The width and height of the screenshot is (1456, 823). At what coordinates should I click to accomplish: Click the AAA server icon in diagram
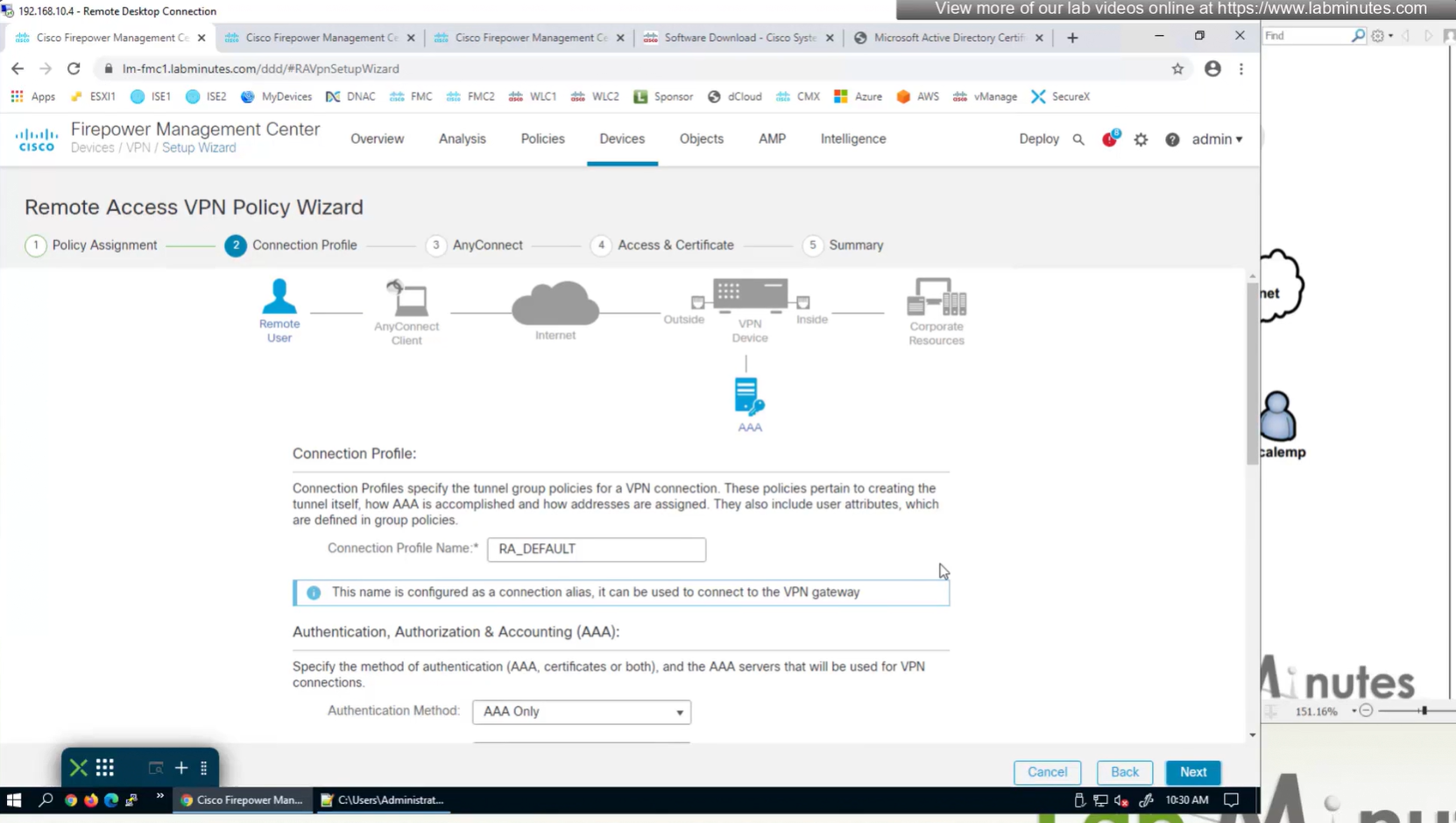coord(749,397)
